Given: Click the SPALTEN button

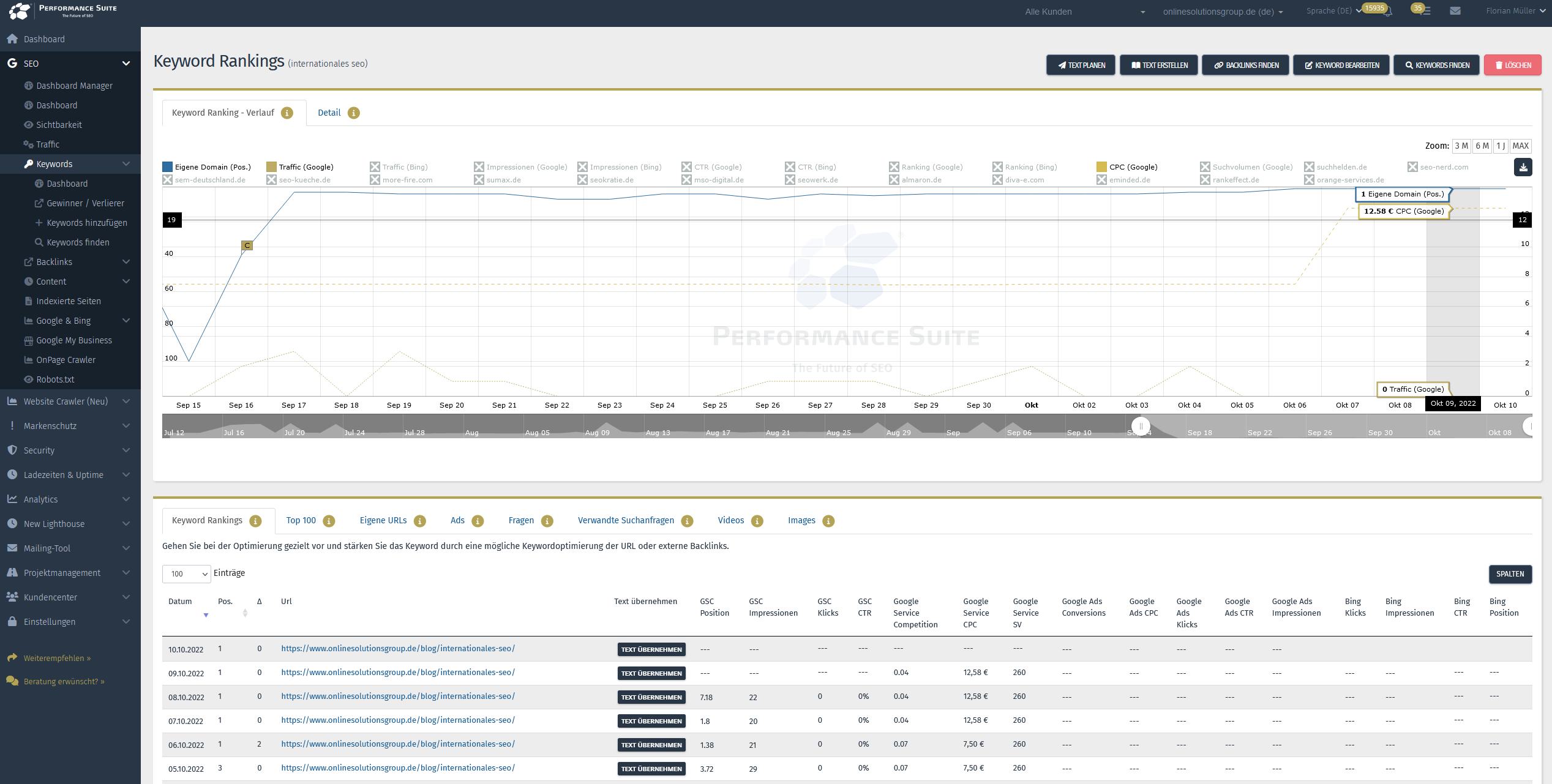Looking at the screenshot, I should (x=1510, y=574).
